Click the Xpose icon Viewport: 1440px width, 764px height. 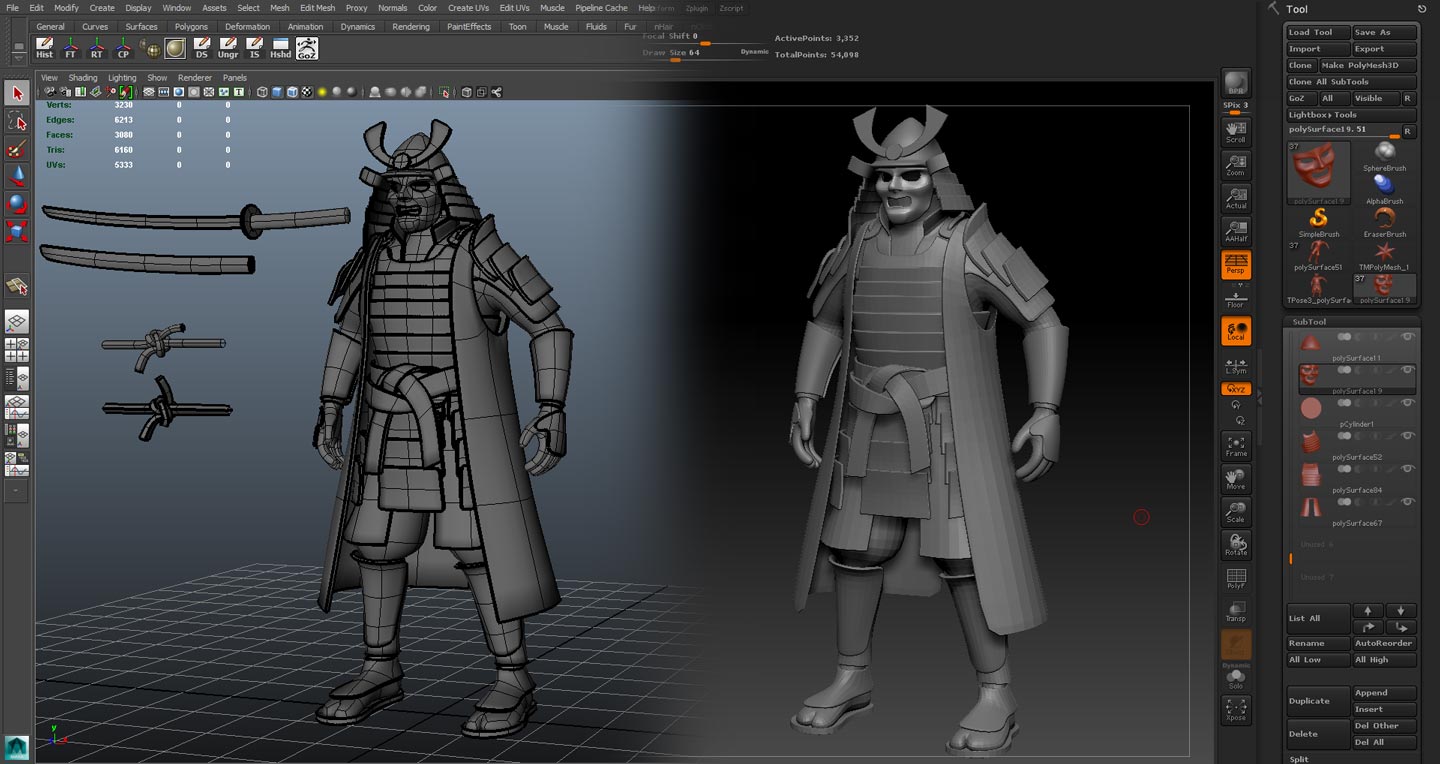(1236, 709)
